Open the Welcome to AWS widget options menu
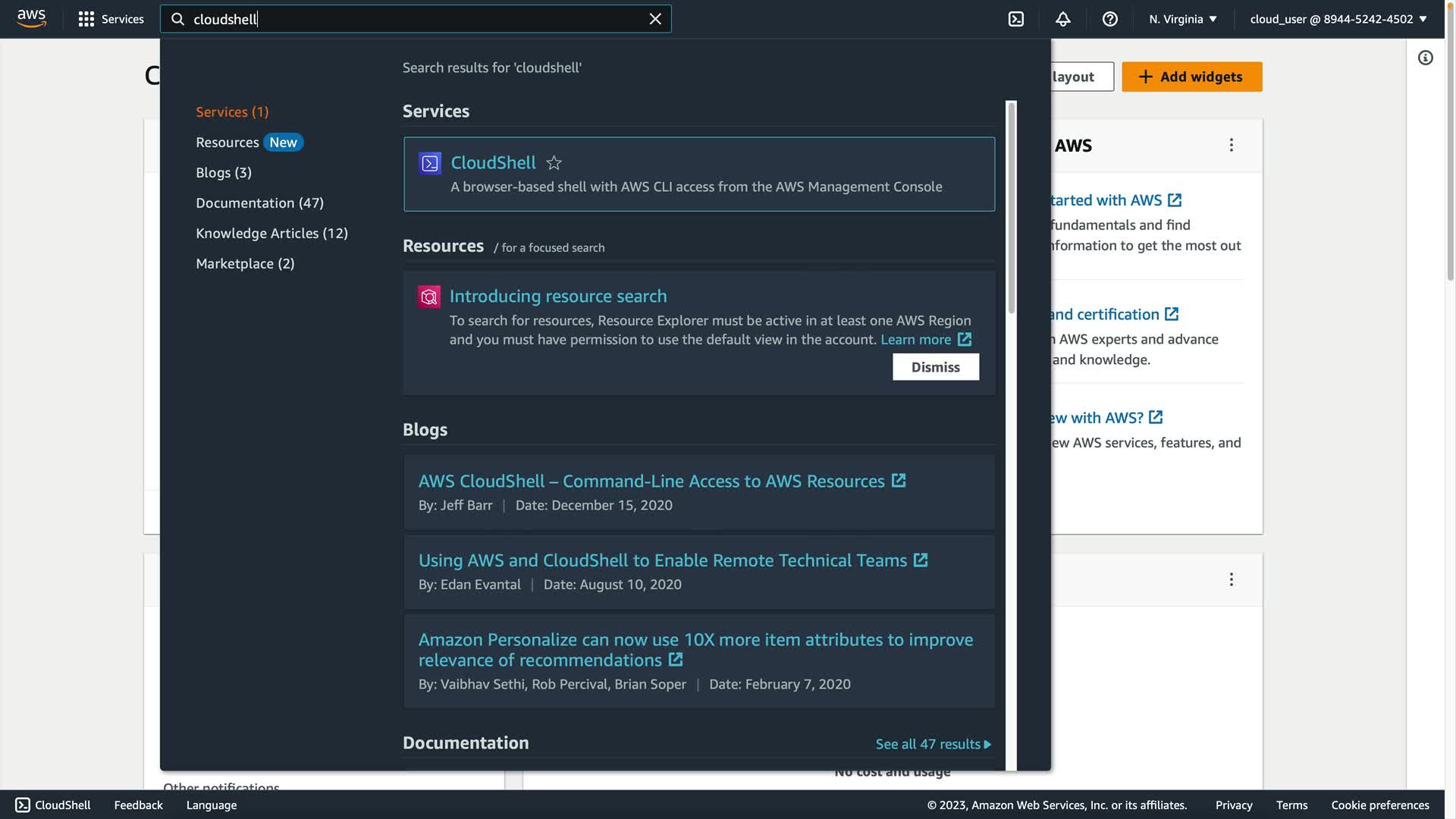 1231,145
